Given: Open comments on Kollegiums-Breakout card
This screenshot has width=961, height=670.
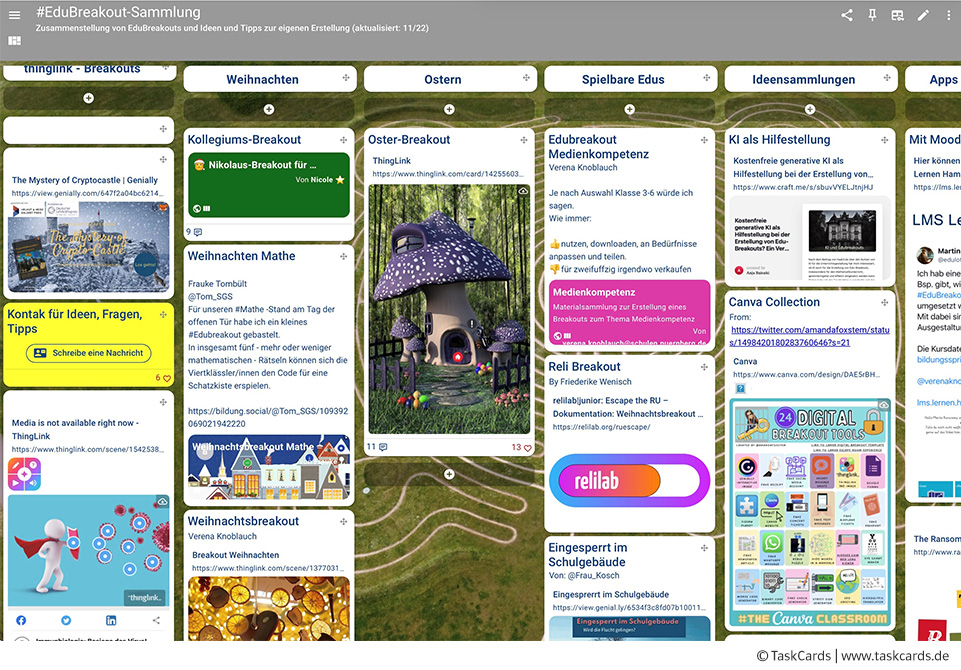Looking at the screenshot, I should (198, 232).
